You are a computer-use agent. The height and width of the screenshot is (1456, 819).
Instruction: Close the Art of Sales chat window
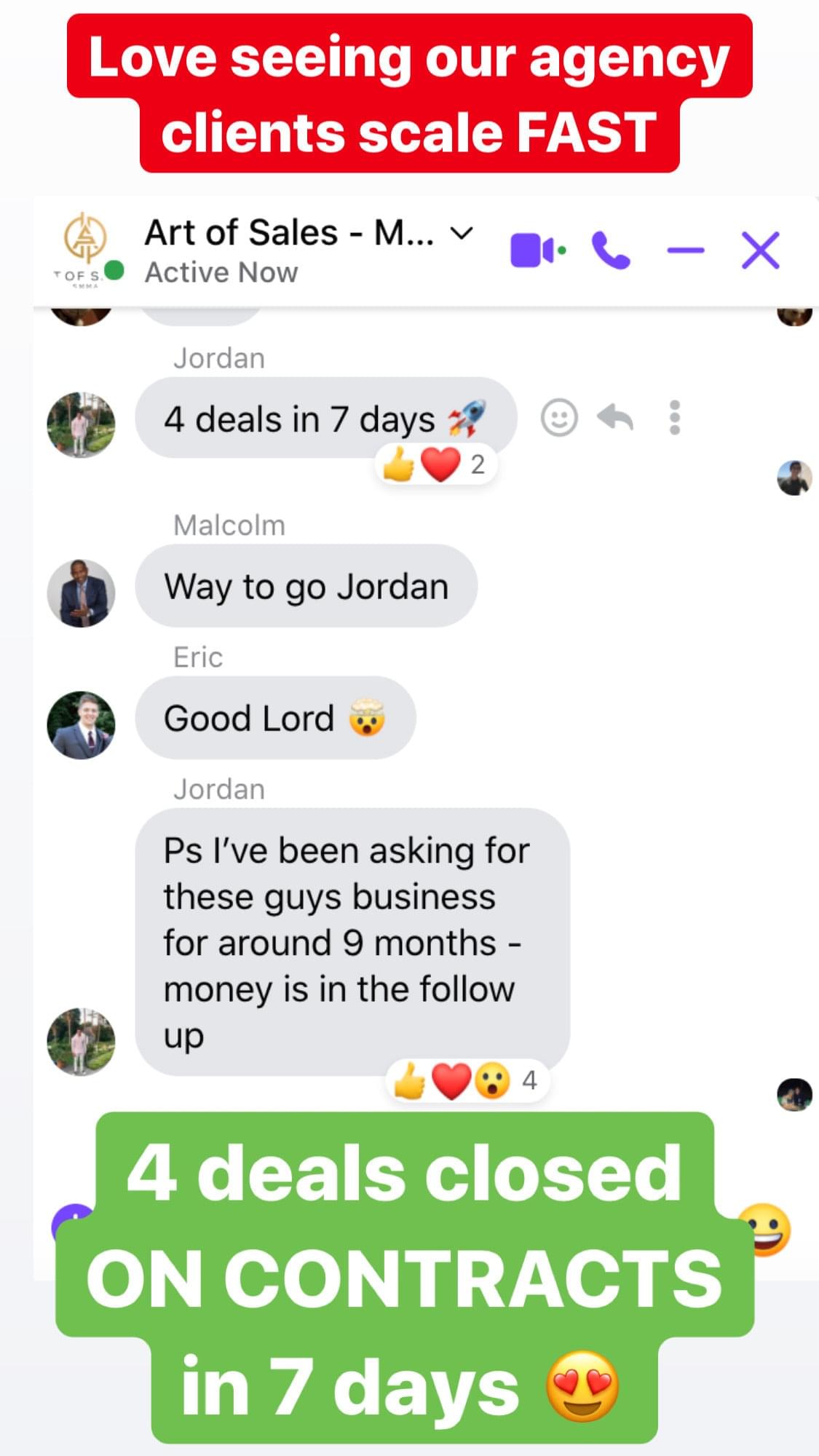[761, 250]
